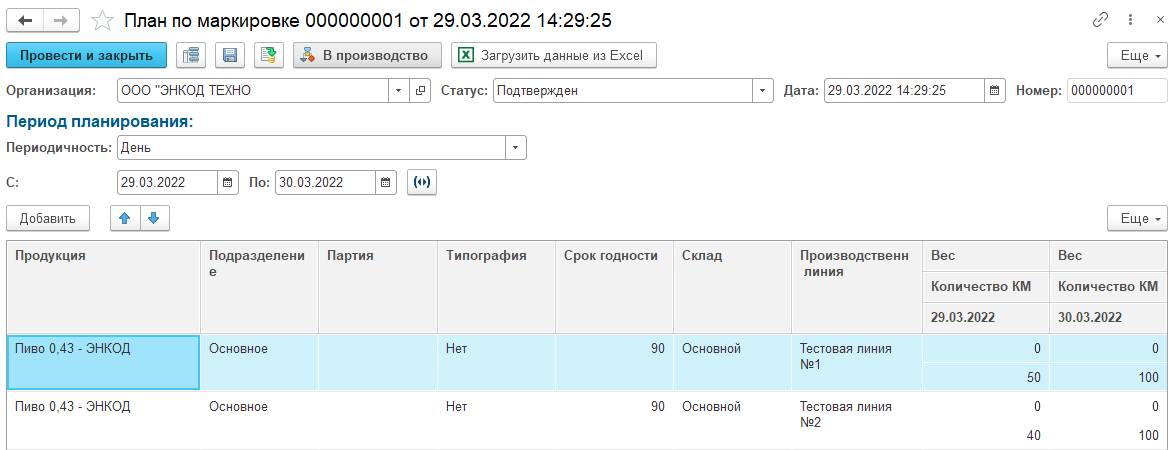Open calendar picker for start date С
This screenshot has width=1171, height=450.
228,183
